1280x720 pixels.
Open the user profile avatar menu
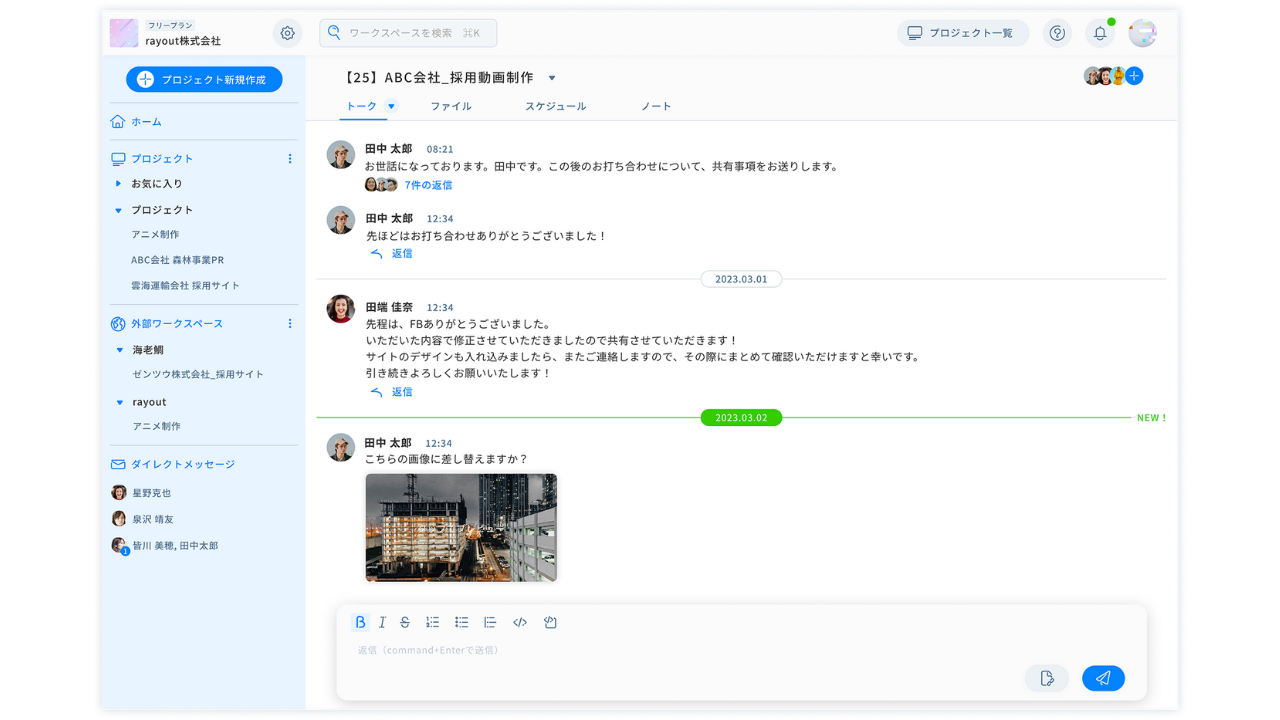[1142, 33]
